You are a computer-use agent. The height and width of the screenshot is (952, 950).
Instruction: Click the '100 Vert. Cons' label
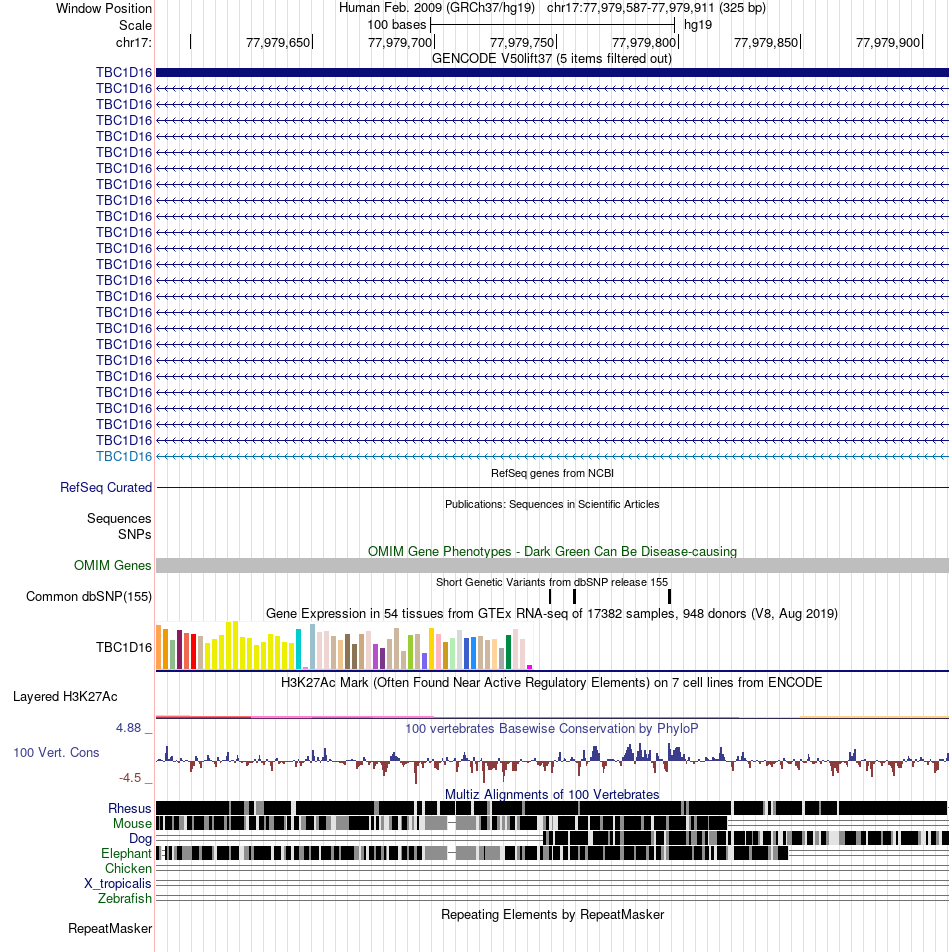pyautogui.click(x=56, y=752)
